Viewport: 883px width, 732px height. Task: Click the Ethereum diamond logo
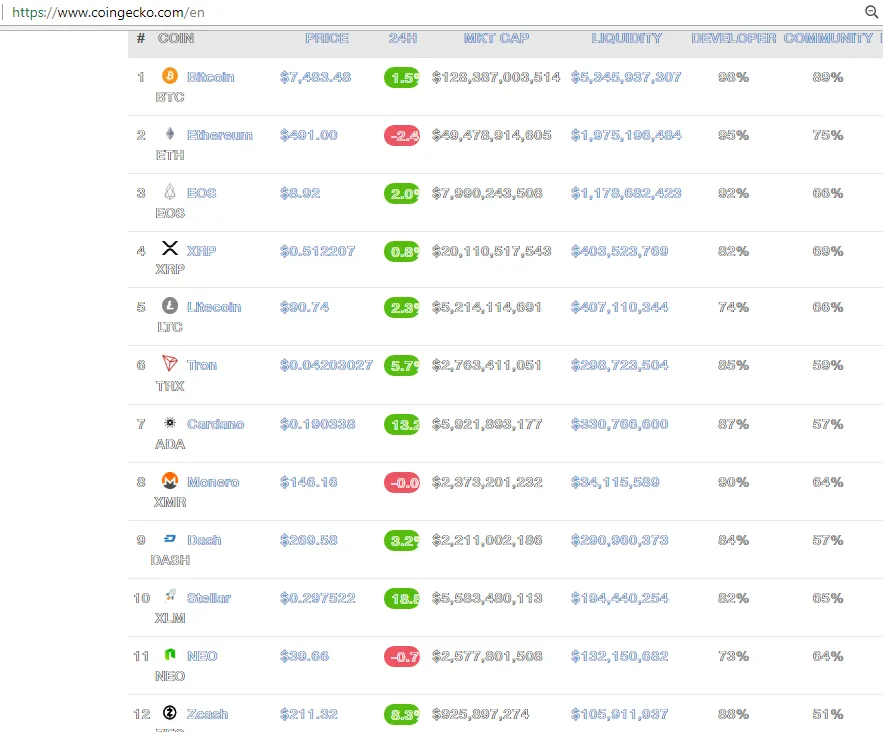click(x=170, y=133)
